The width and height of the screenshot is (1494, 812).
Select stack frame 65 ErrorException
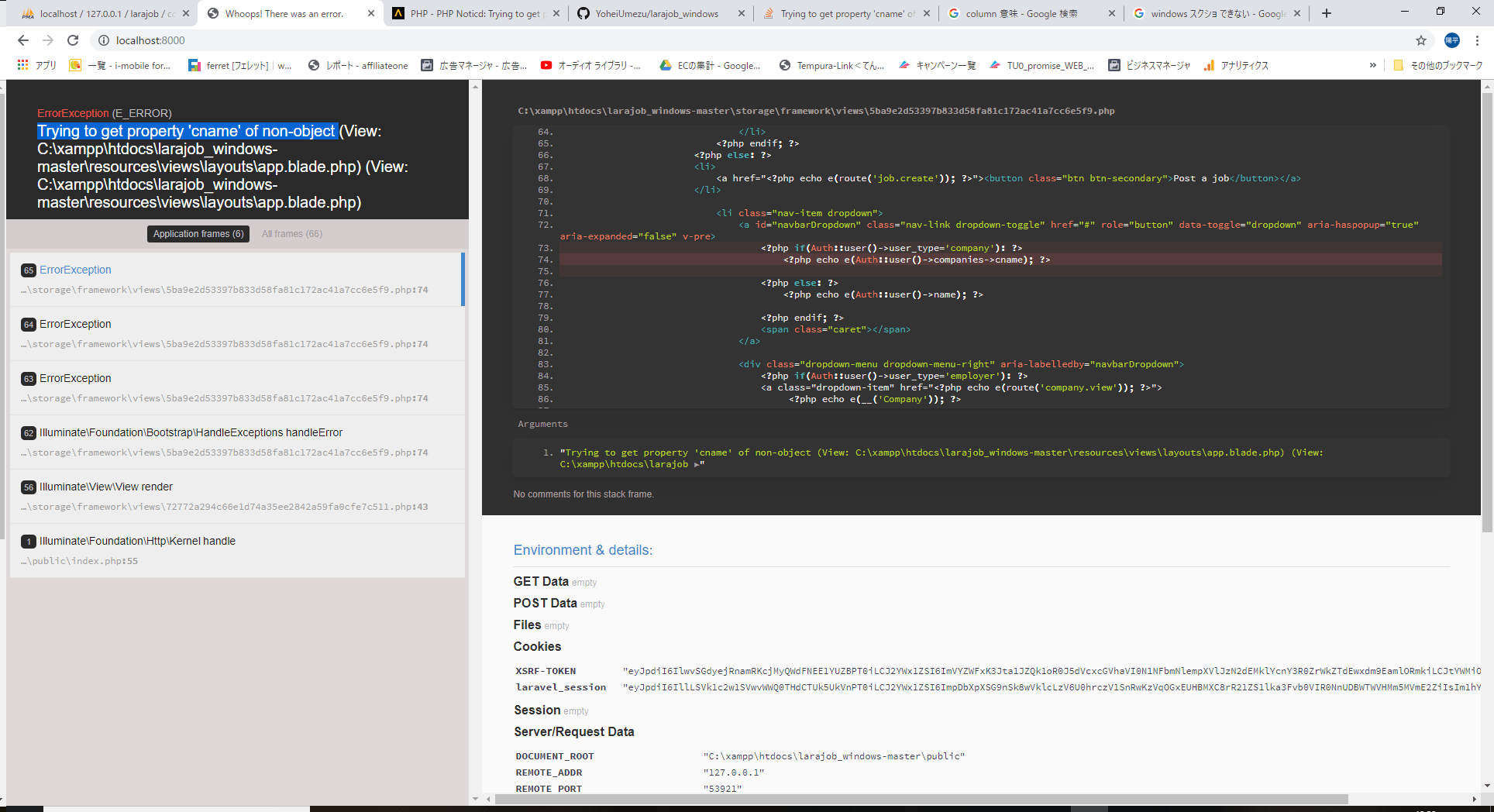tap(237, 279)
